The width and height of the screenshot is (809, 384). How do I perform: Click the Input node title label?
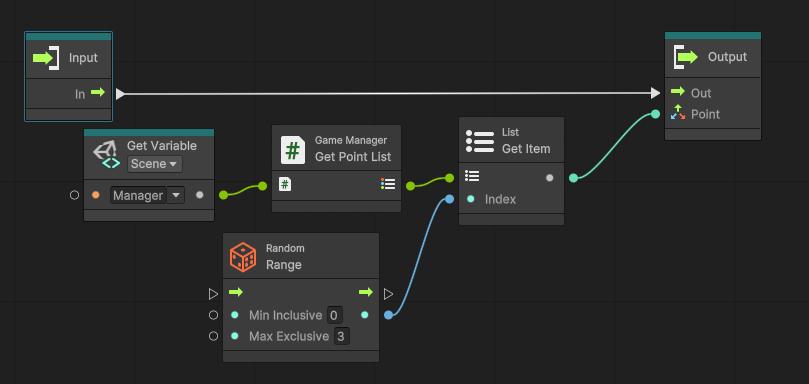(83, 58)
